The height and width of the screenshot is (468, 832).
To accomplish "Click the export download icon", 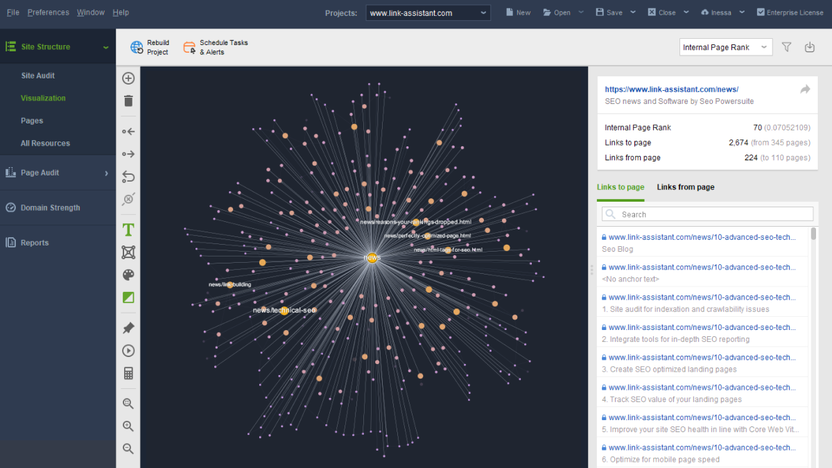I will 809,47.
